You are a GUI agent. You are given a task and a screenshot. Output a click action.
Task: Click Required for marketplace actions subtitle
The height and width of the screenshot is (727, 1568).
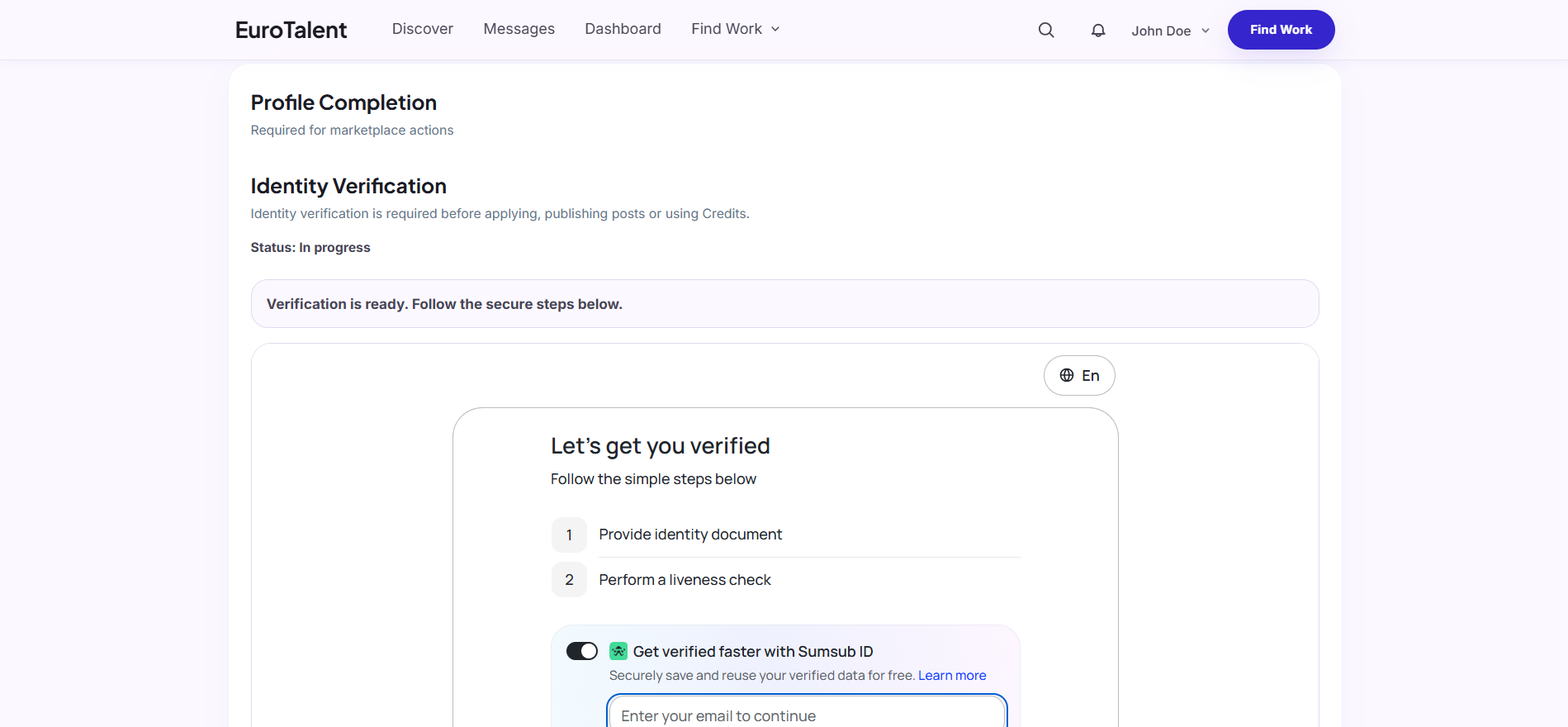tap(353, 130)
